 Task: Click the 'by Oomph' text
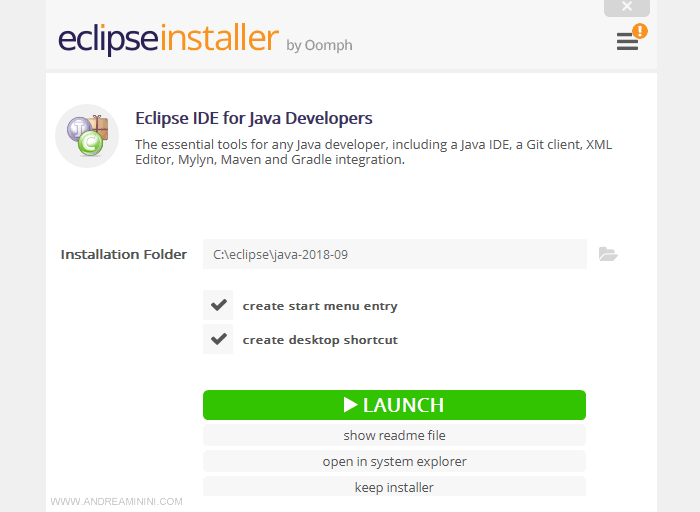click(x=319, y=45)
